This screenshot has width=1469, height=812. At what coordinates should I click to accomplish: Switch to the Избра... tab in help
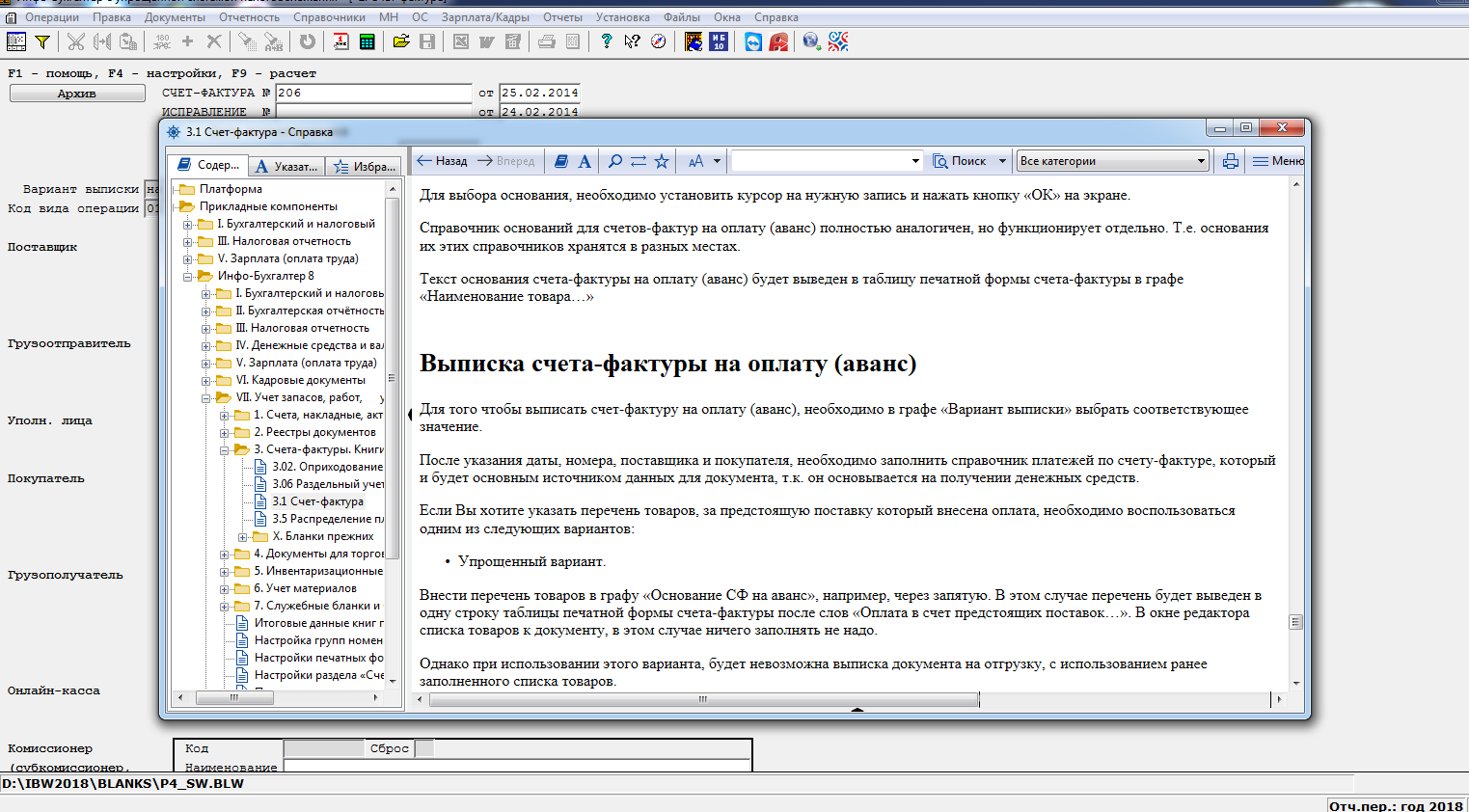pos(365,166)
